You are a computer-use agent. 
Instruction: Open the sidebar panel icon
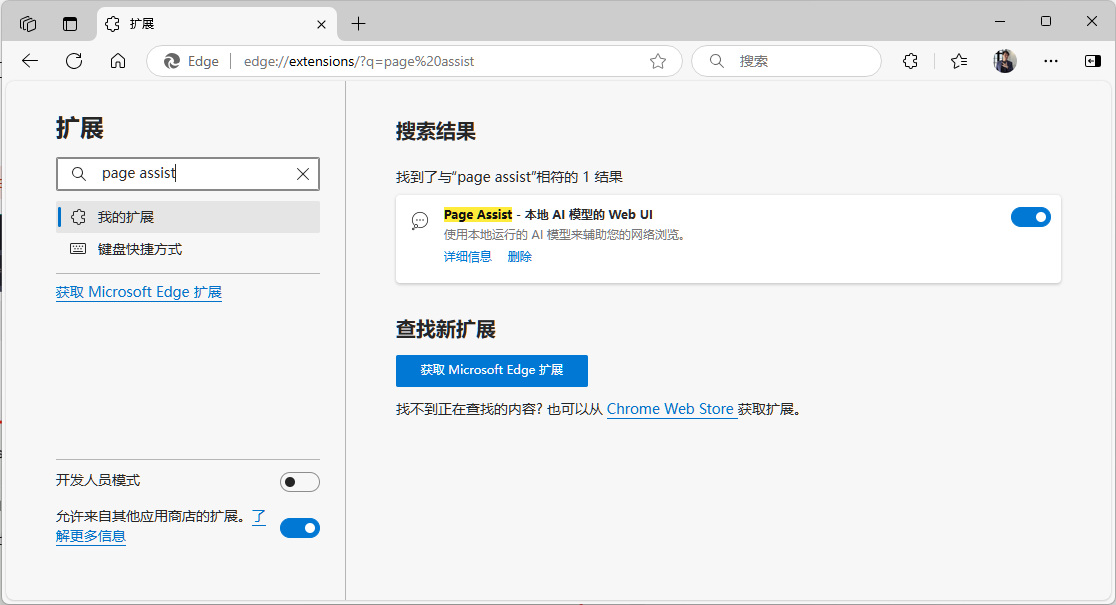(x=1093, y=61)
